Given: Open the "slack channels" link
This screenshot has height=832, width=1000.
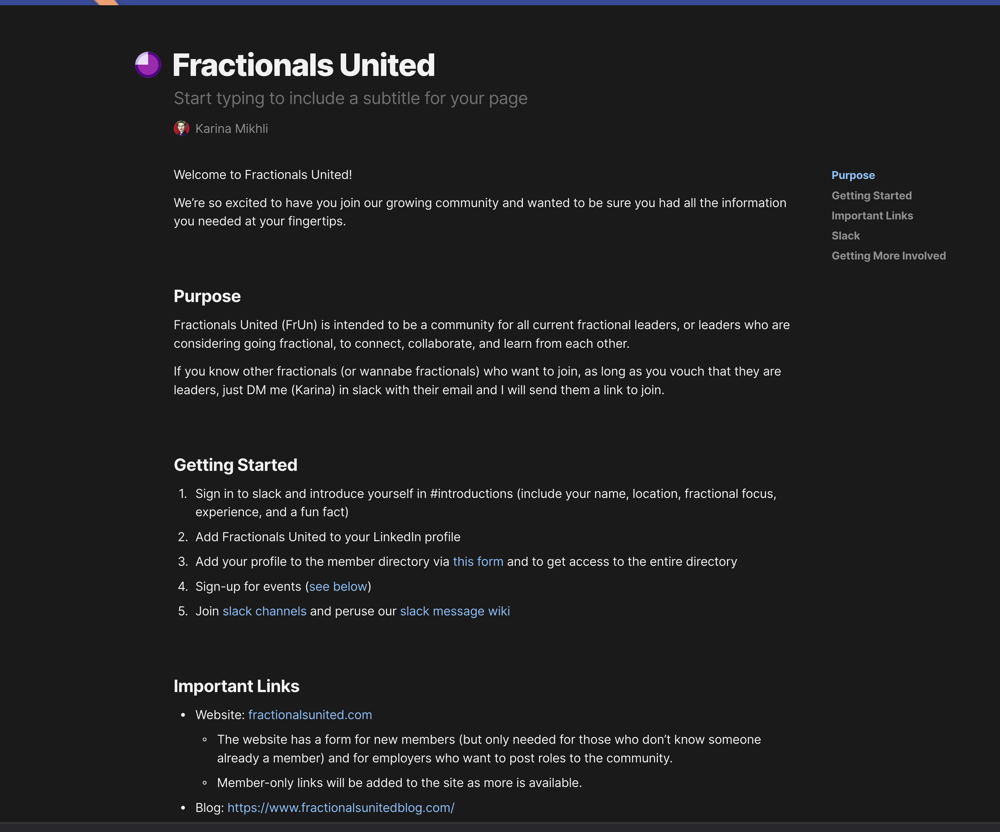Looking at the screenshot, I should 264,611.
